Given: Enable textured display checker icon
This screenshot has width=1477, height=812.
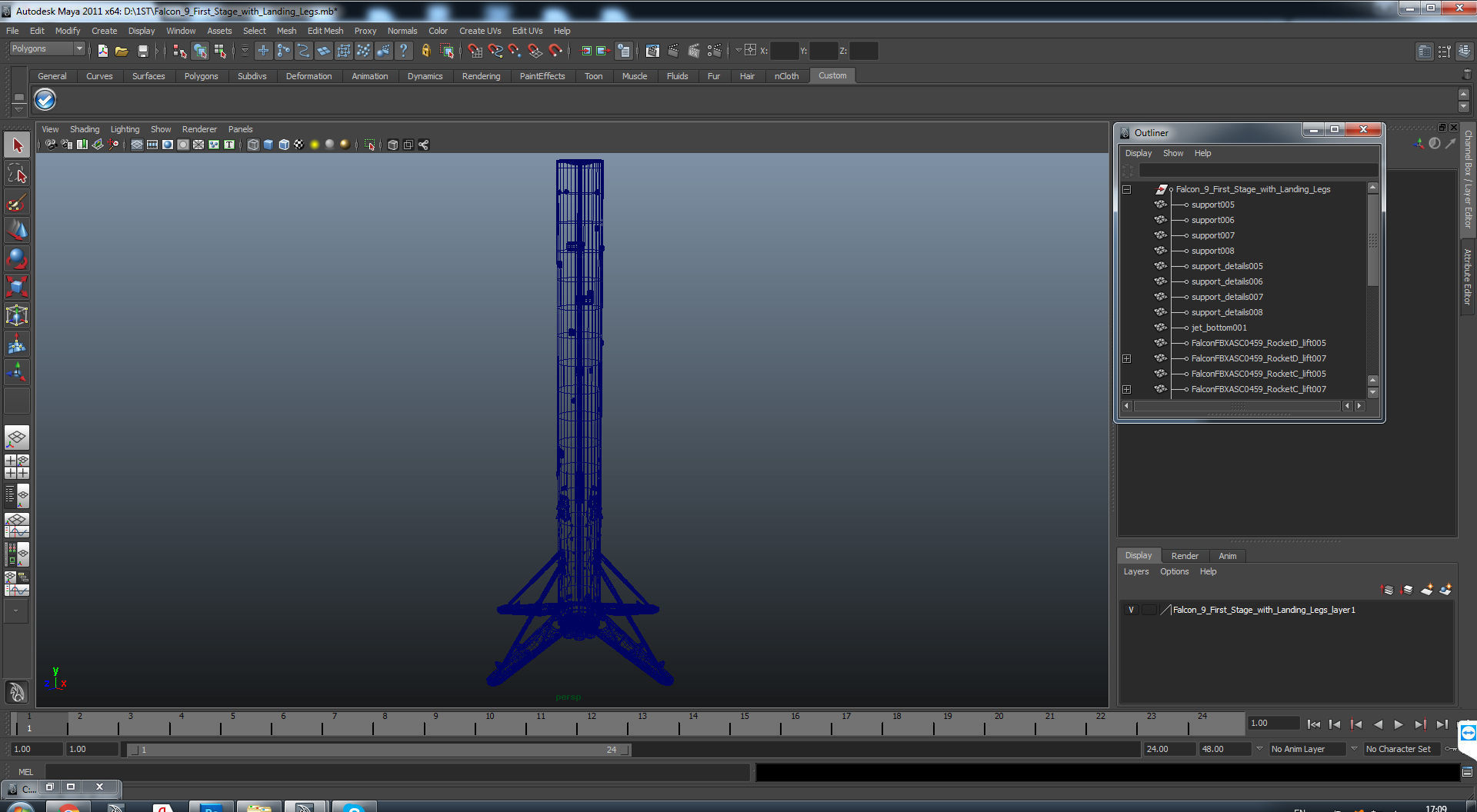Looking at the screenshot, I should [x=299, y=145].
